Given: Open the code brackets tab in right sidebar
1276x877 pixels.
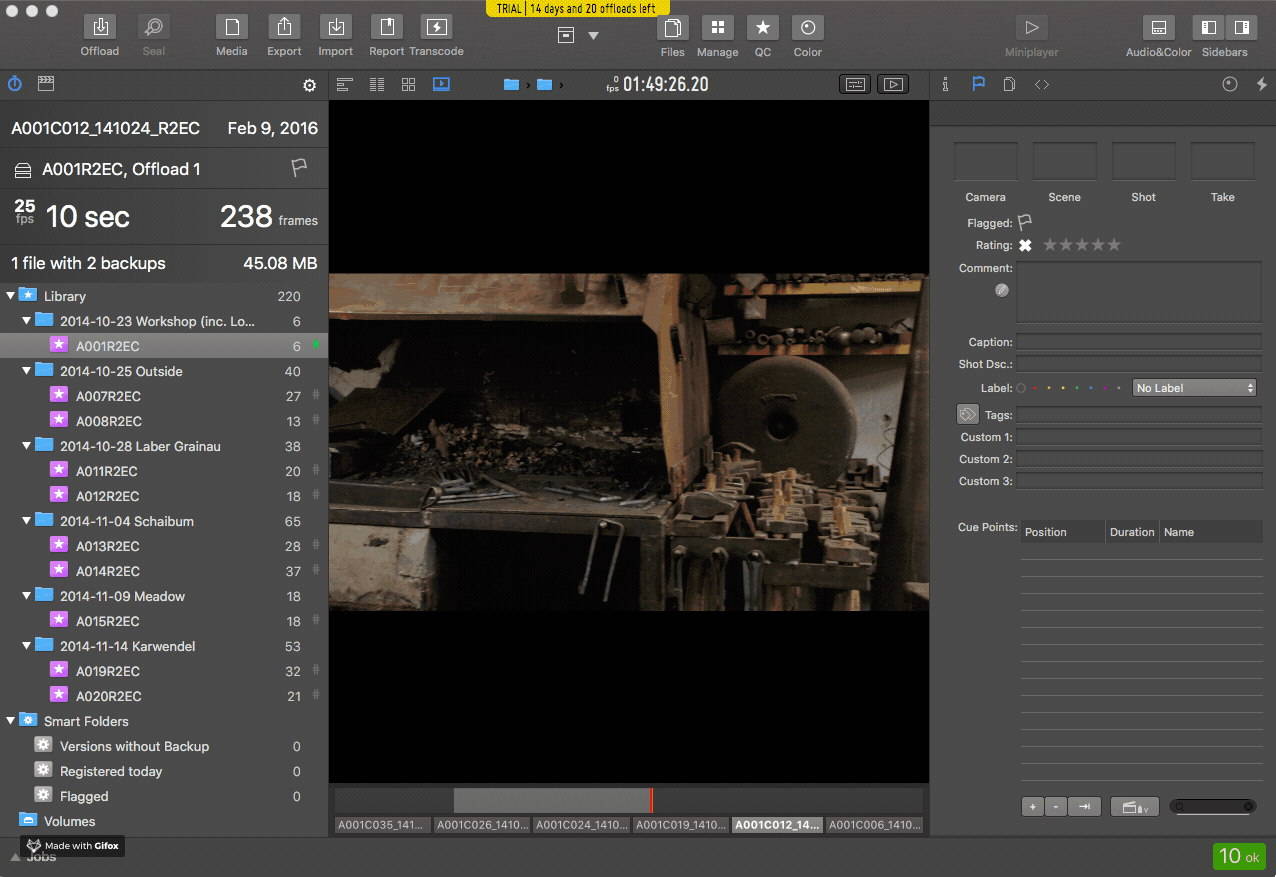Looking at the screenshot, I should 1042,85.
